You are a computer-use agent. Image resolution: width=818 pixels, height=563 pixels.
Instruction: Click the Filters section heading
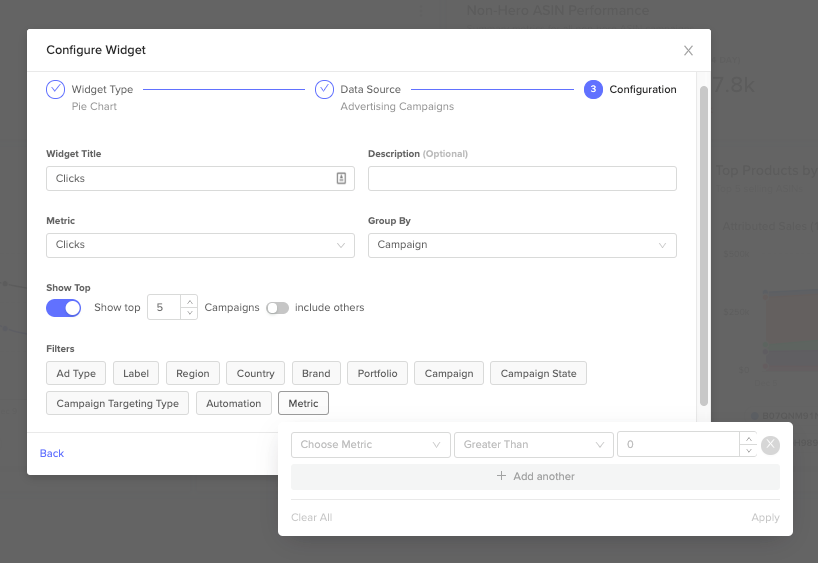(60, 349)
